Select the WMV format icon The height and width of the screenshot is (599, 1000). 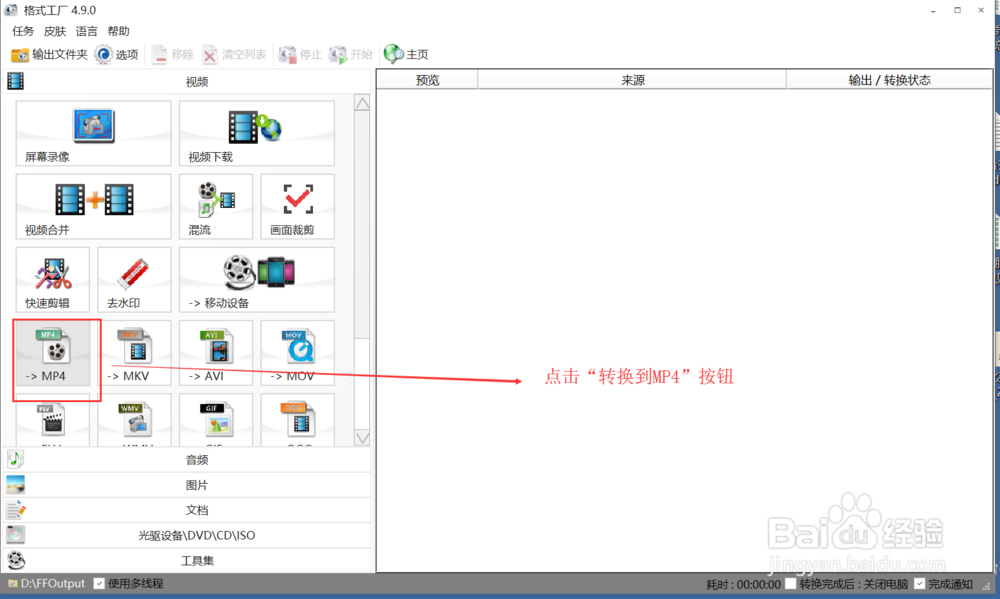click(135, 420)
